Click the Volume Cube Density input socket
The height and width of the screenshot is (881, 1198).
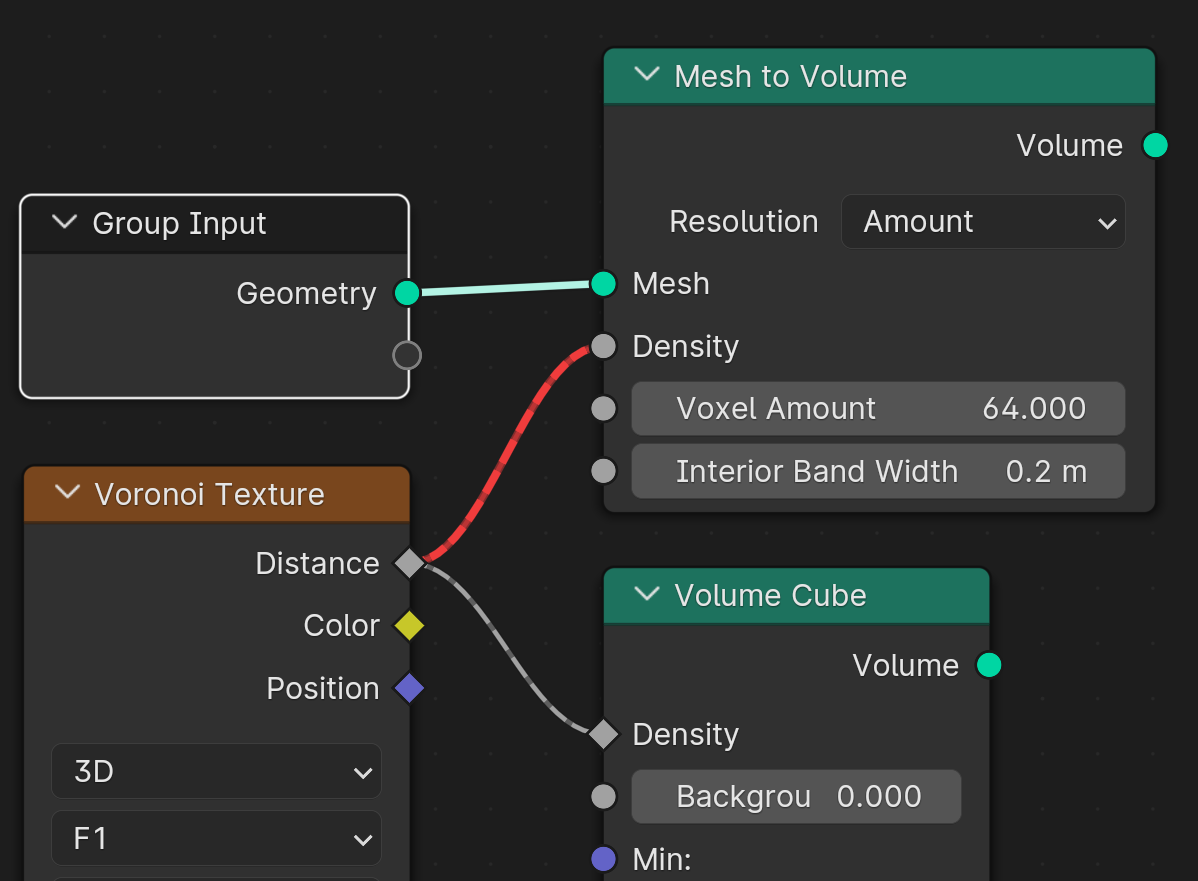click(x=604, y=734)
